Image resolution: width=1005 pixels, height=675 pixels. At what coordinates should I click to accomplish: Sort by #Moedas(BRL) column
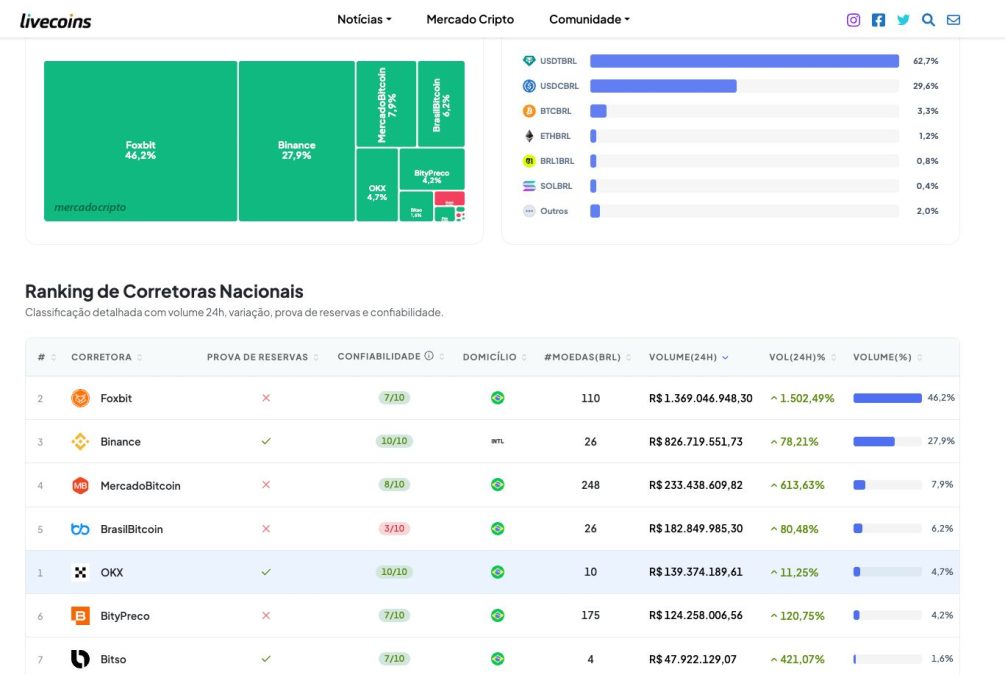[587, 357]
